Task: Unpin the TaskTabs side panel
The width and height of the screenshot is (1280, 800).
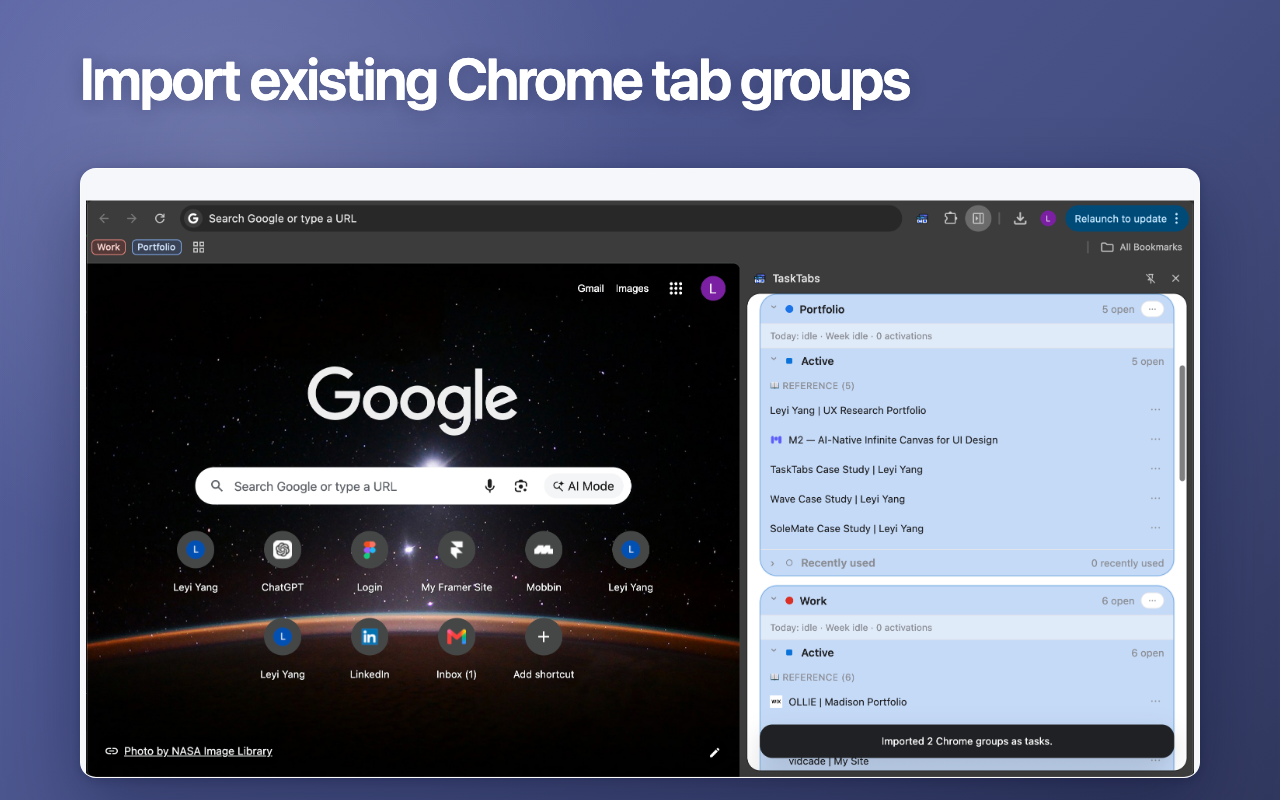Action: pos(1150,278)
